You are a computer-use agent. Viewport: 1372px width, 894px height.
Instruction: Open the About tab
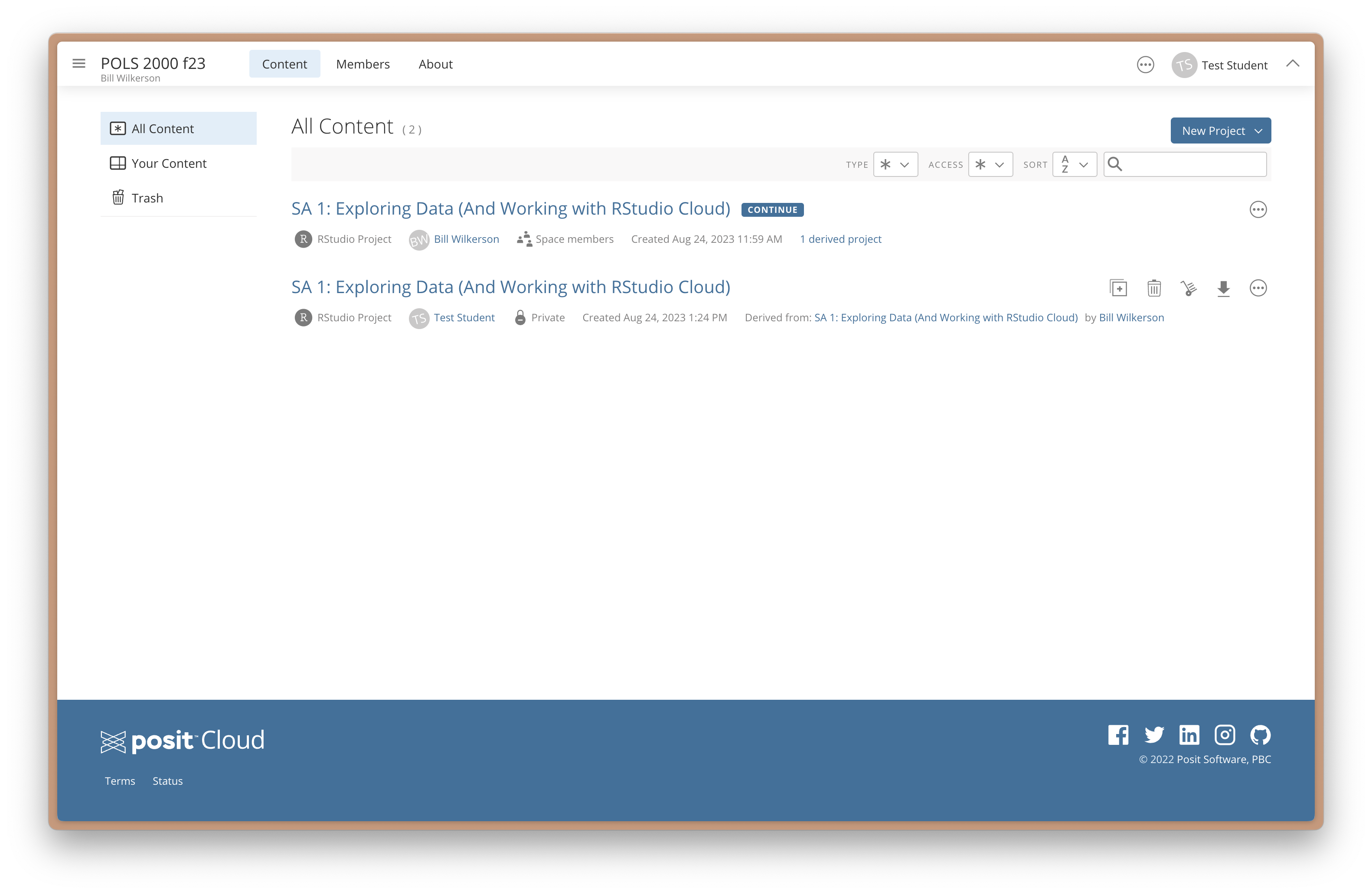(x=435, y=64)
